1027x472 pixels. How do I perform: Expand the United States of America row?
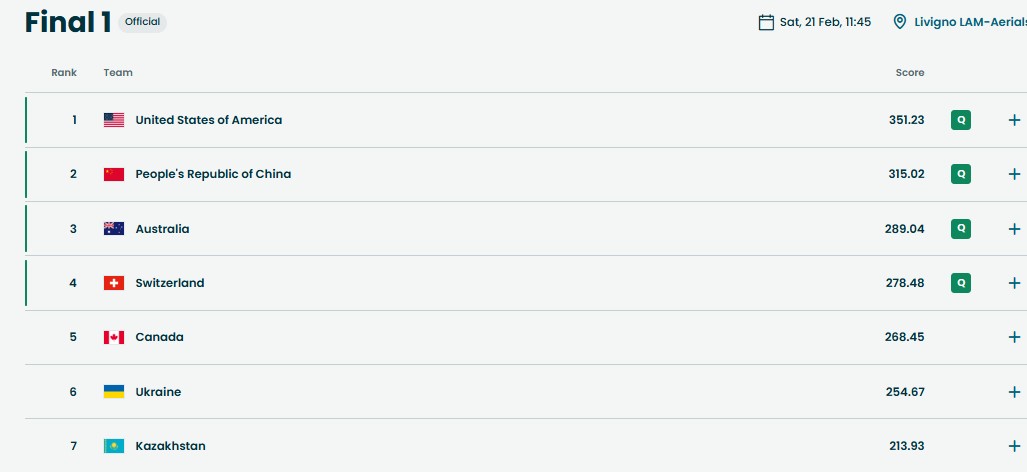[1014, 120]
